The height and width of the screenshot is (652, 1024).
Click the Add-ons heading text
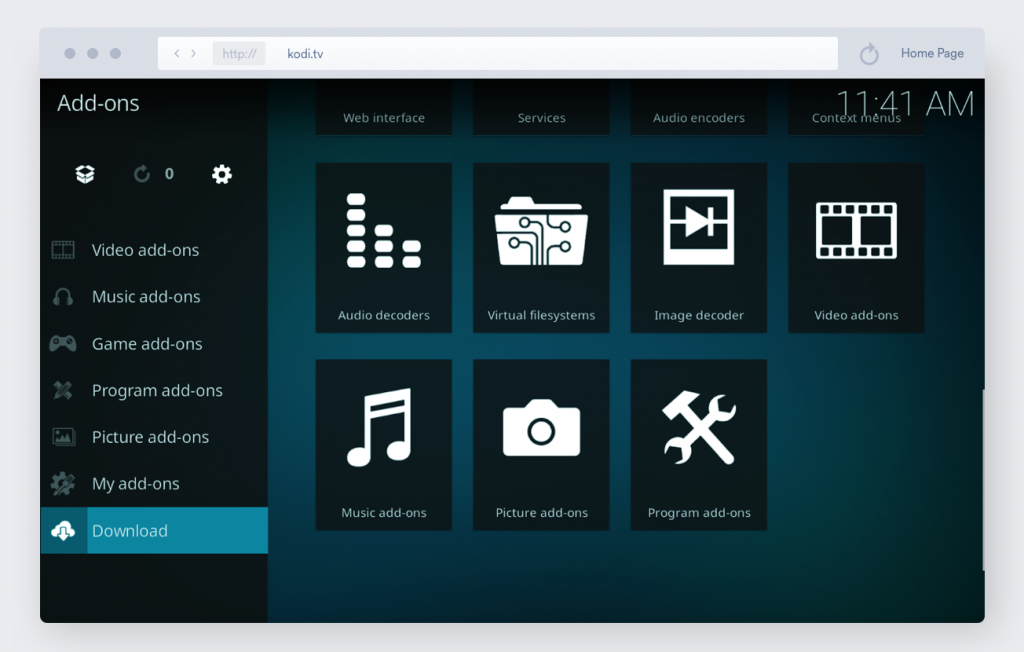98,103
